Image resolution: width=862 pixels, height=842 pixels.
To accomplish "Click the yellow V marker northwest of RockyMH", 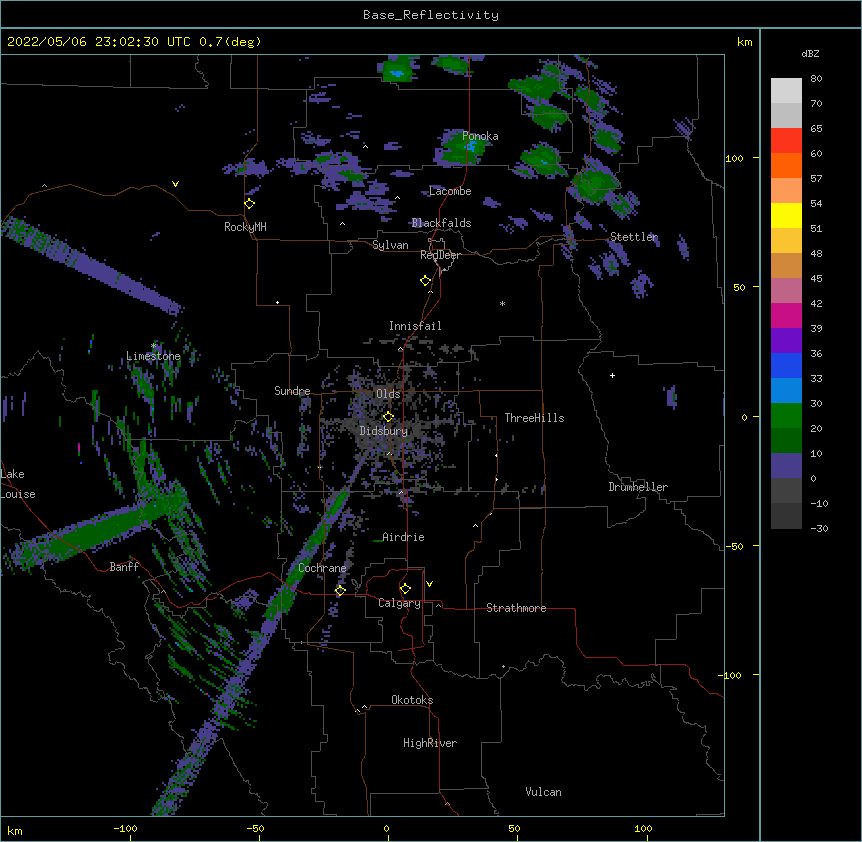I will point(175,184).
